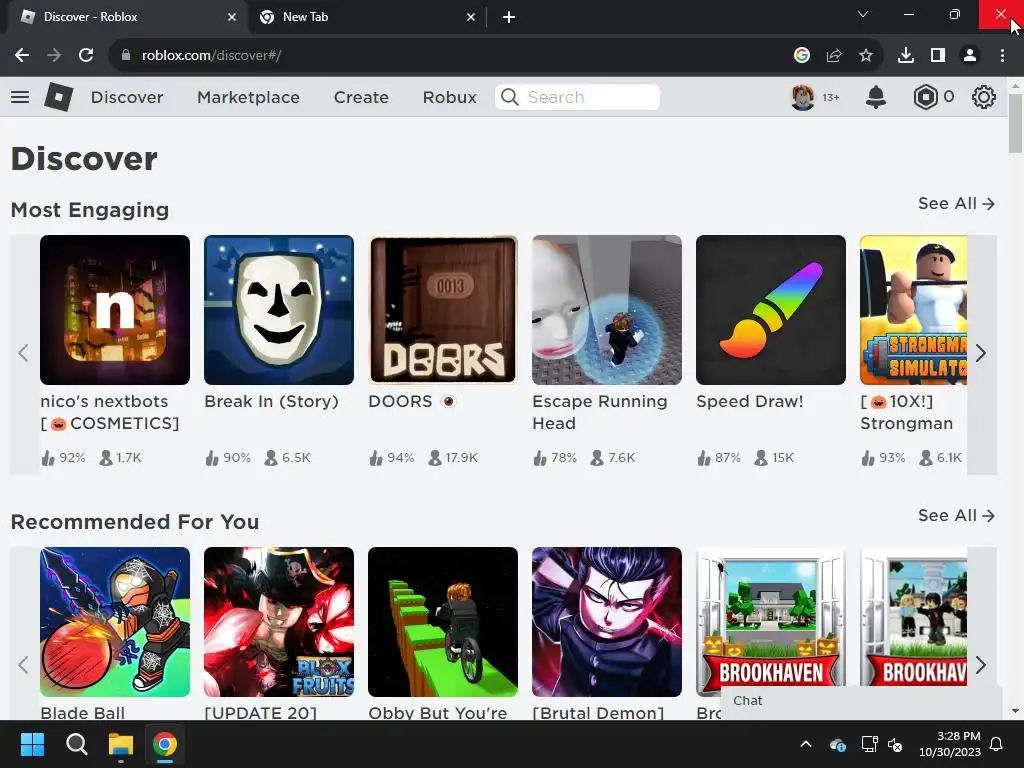Open the notifications bell in Roblox header
Screen dimensions: 1024x768
[876, 97]
